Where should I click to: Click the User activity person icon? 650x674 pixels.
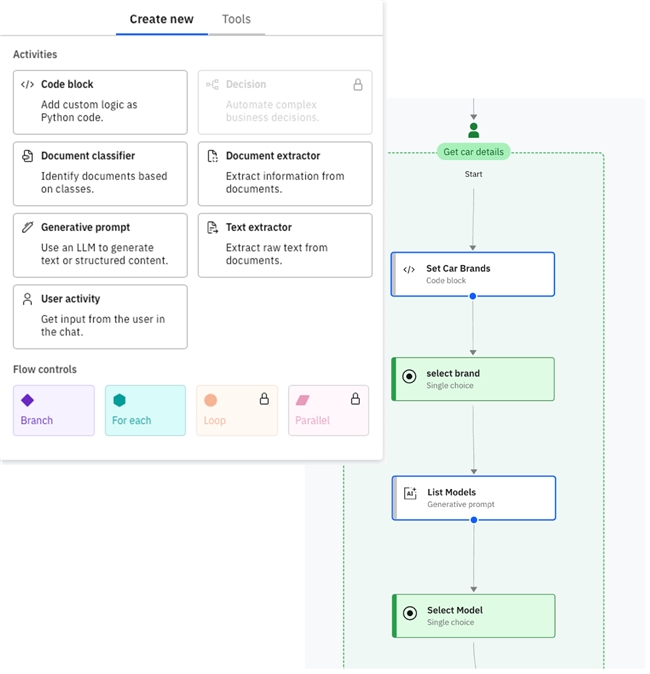tap(28, 299)
